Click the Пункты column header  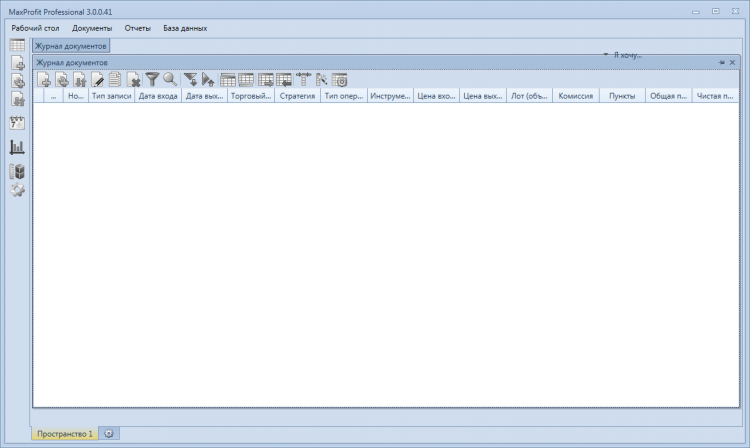622,96
